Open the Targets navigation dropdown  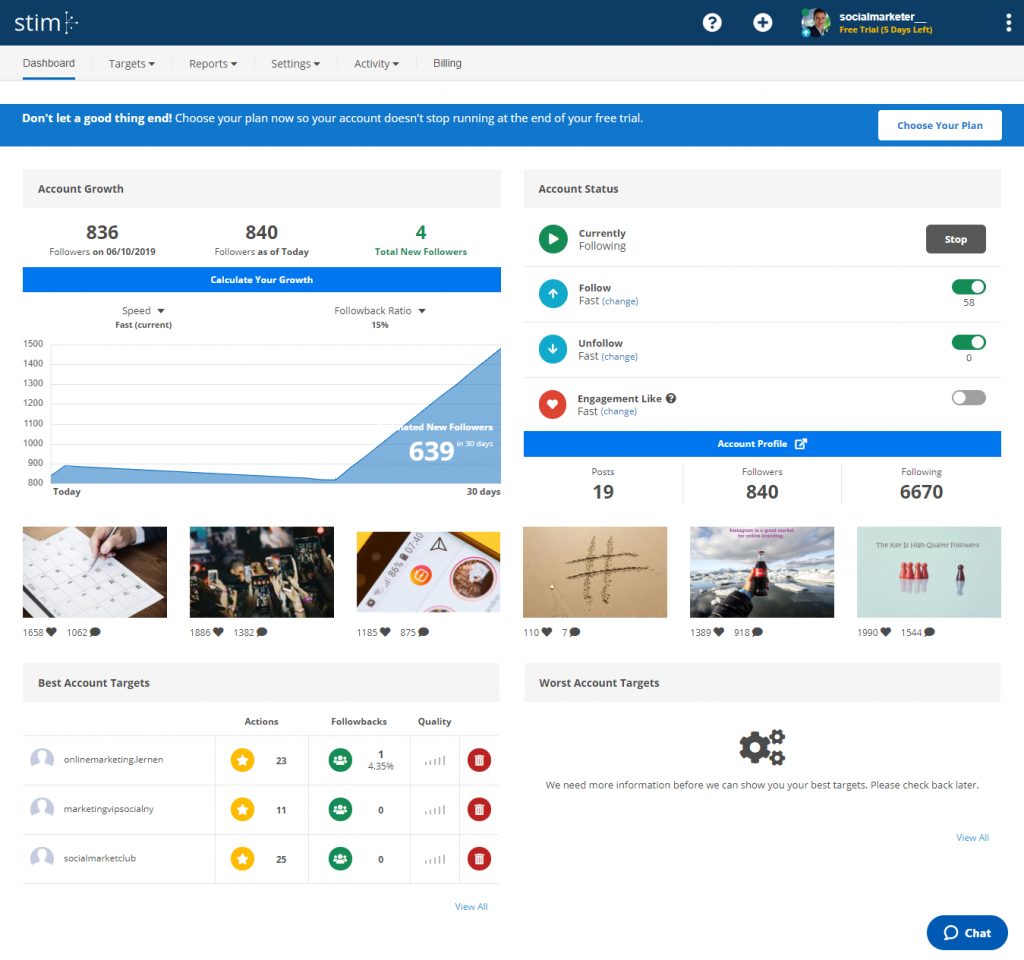131,63
